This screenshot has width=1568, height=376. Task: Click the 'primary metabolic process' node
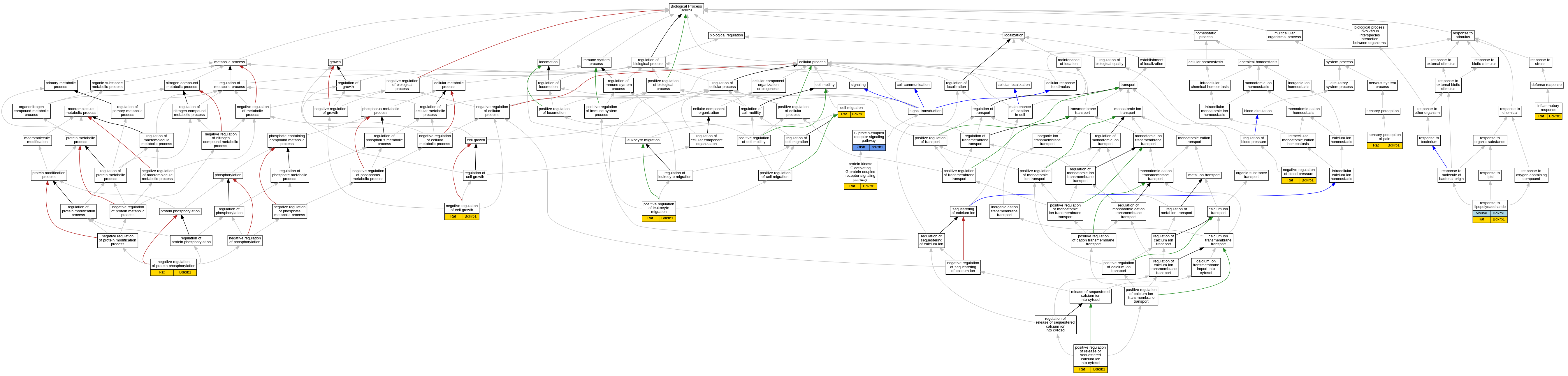[60, 85]
